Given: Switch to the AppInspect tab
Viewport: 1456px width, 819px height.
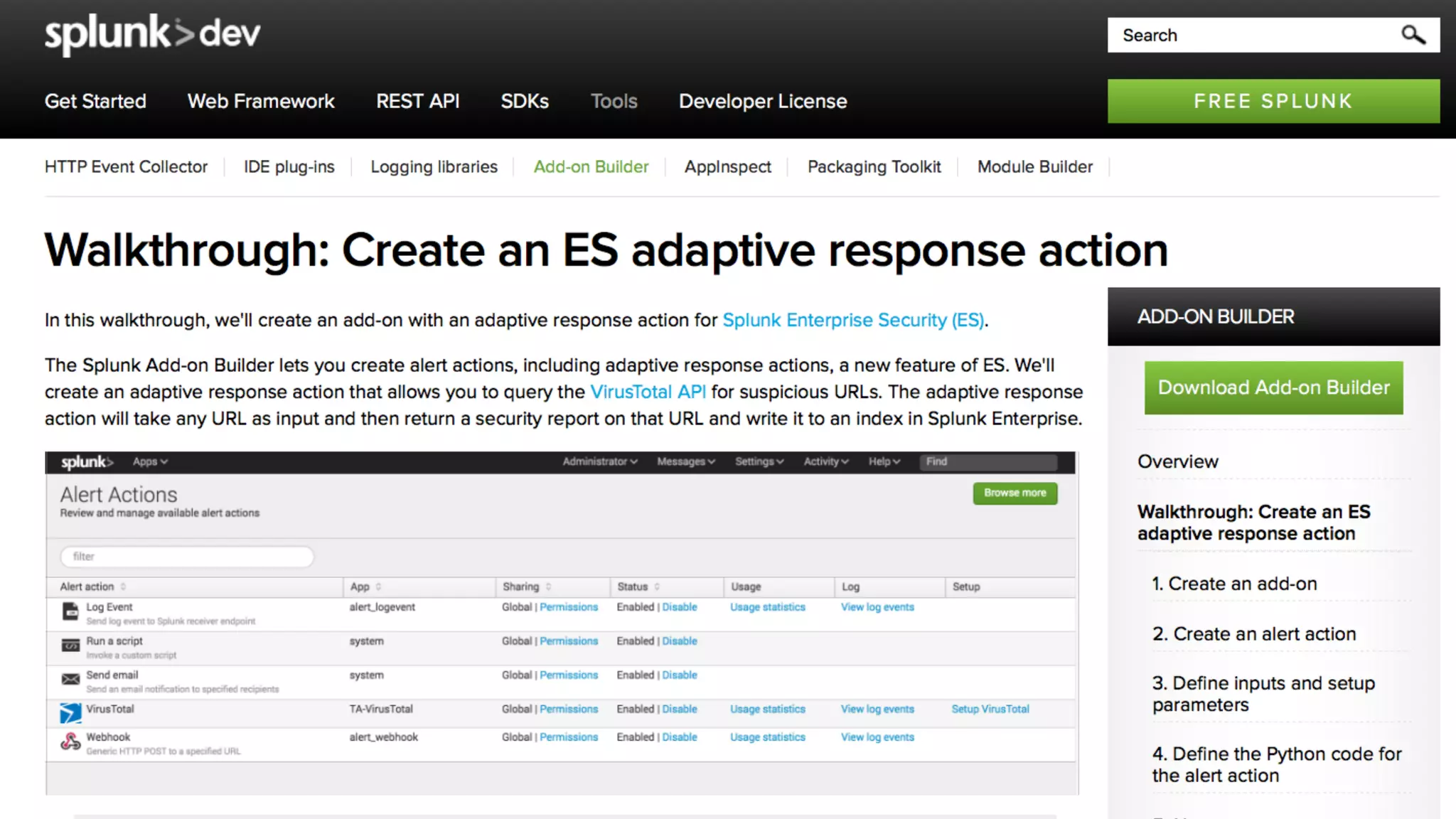Looking at the screenshot, I should point(727,167).
